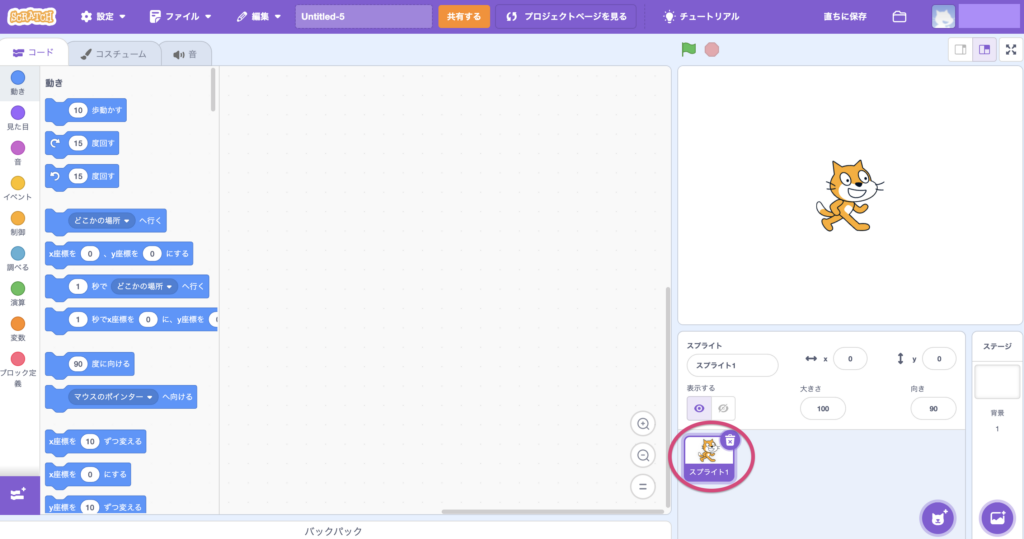Select 動き motion category circle

tap(18, 78)
